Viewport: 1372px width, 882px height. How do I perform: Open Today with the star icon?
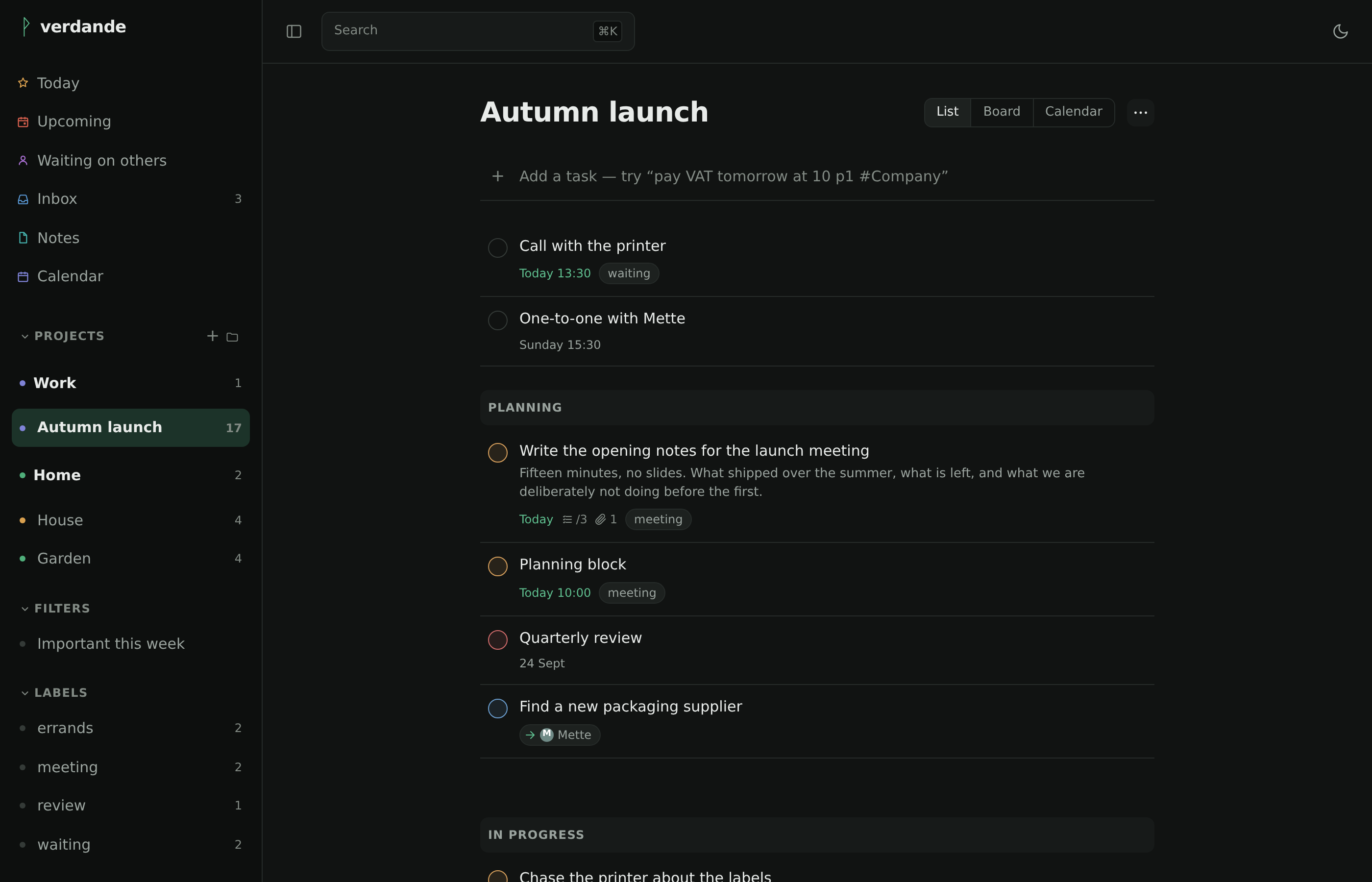point(23,83)
